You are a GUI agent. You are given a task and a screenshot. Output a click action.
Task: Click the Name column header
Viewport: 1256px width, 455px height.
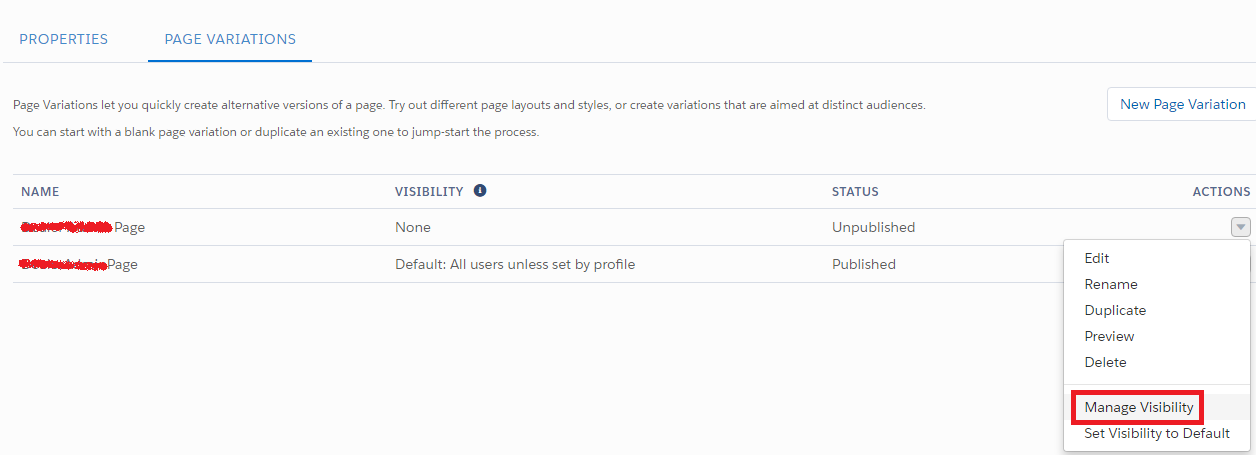[41, 192]
